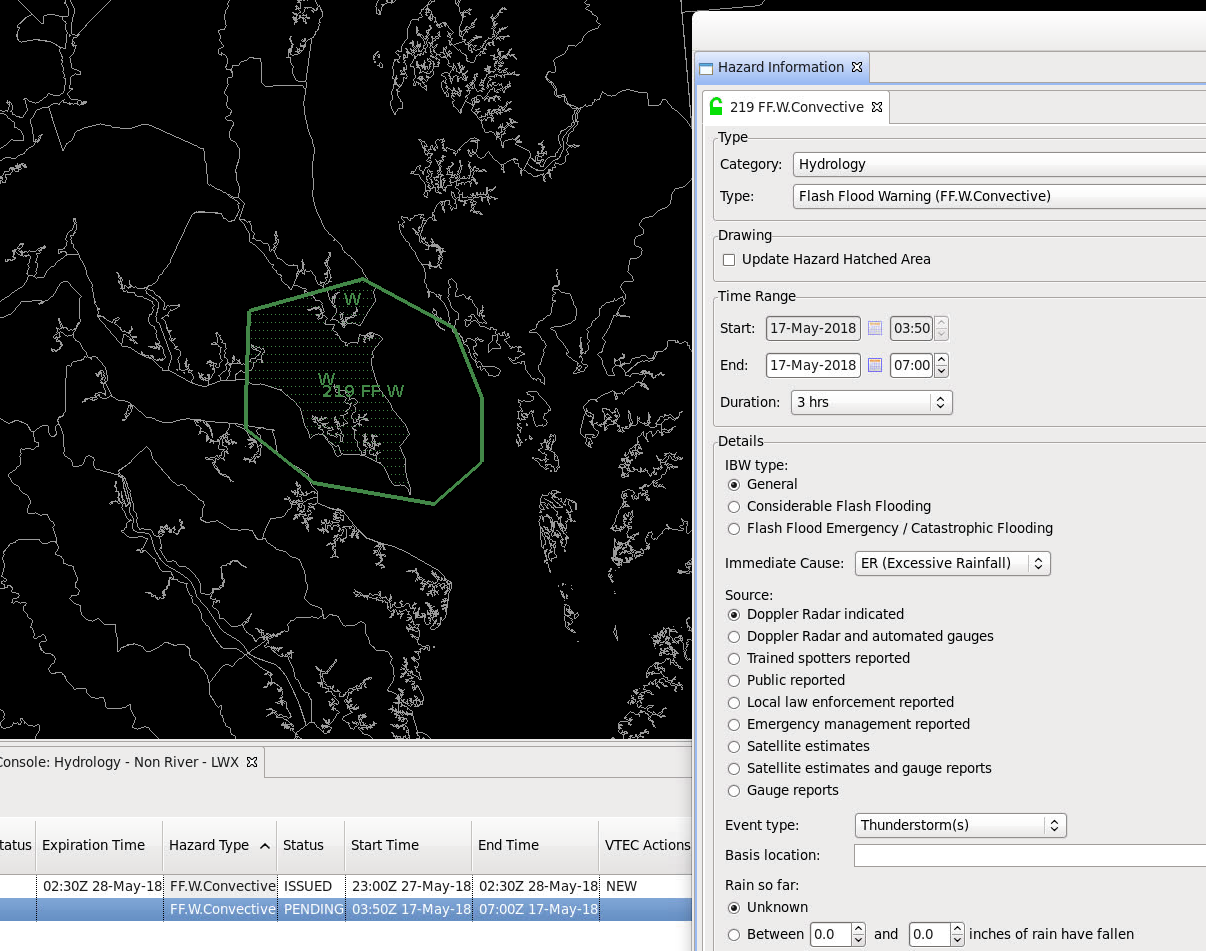Image resolution: width=1206 pixels, height=951 pixels.
Task: Choose Local law enforcement reported
Action: [734, 703]
